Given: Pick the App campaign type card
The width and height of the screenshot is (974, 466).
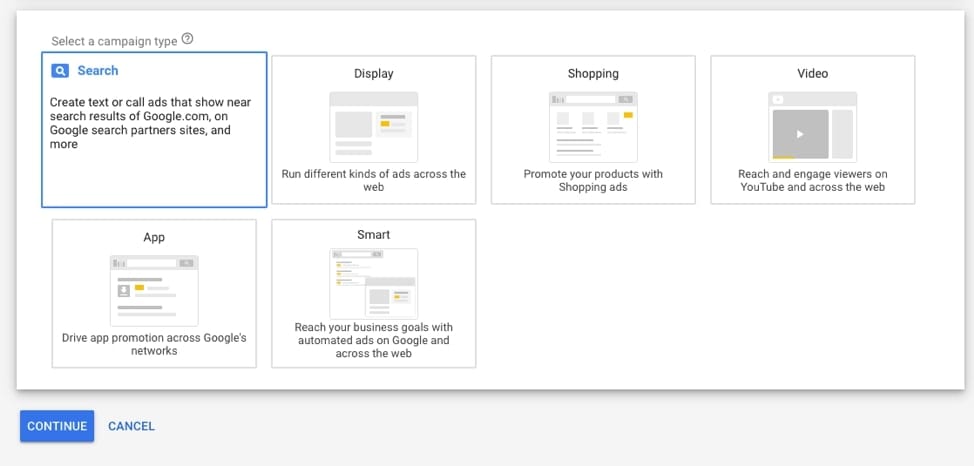Looking at the screenshot, I should pyautogui.click(x=154, y=293).
